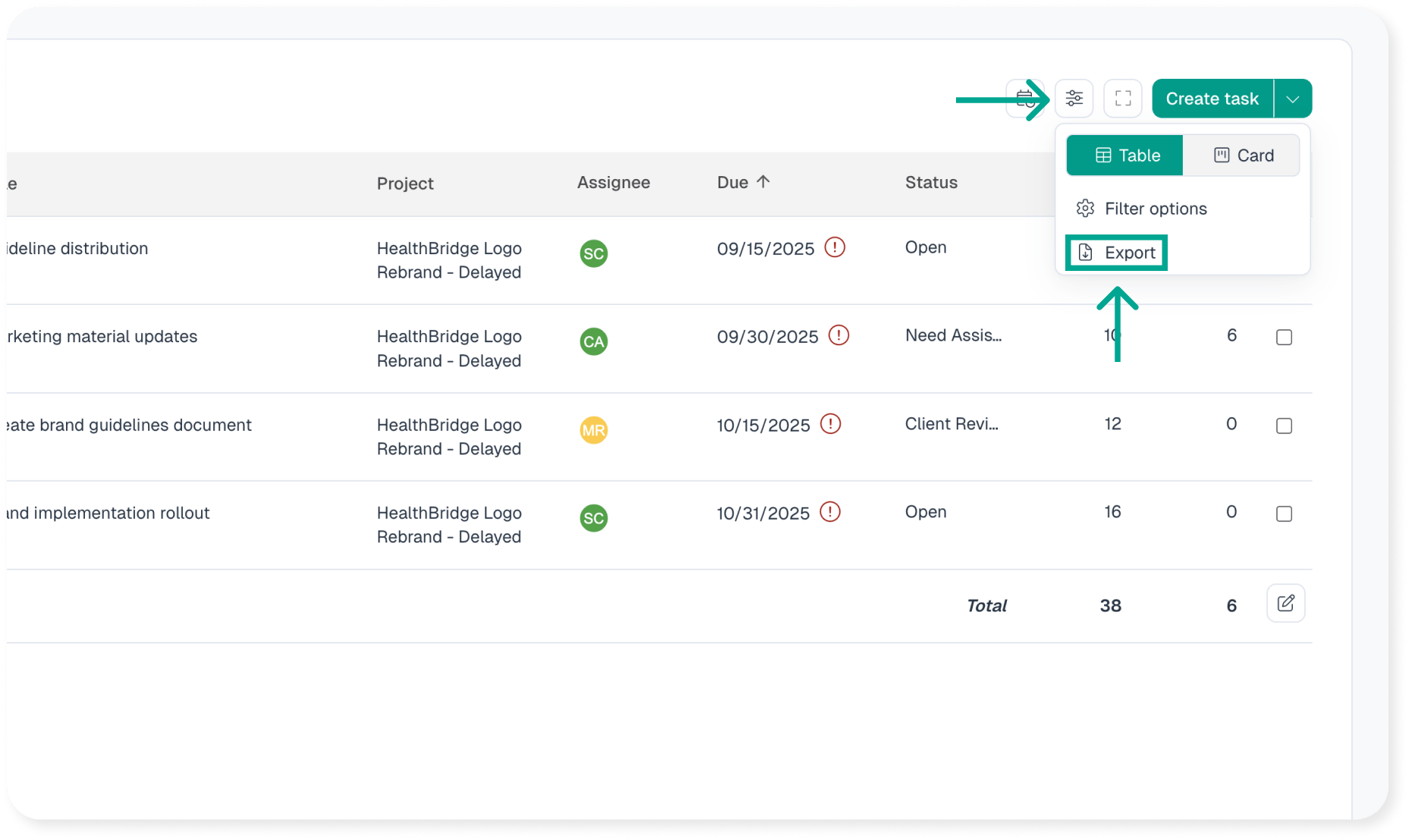Image resolution: width=1409 pixels, height=840 pixels.
Task: Select the implementation rollout row checkbox
Action: pos(1284,514)
